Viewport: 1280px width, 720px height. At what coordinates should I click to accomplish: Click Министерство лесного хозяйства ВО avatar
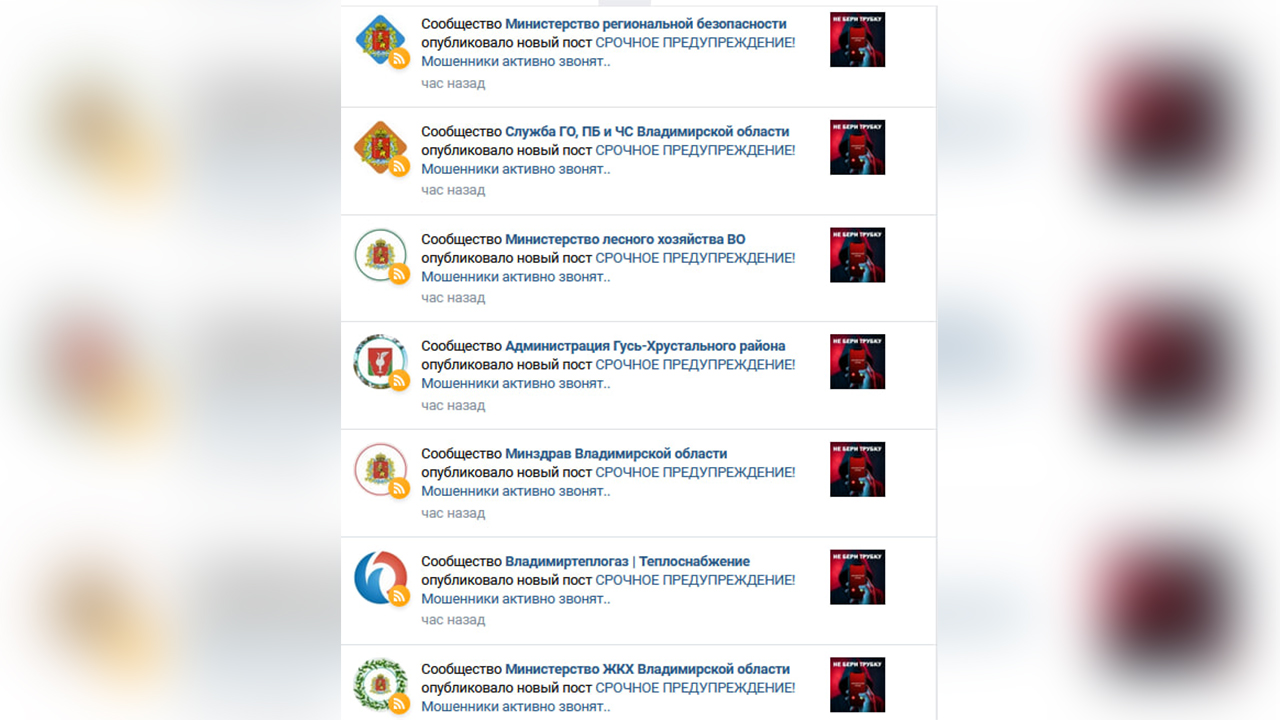coord(381,255)
